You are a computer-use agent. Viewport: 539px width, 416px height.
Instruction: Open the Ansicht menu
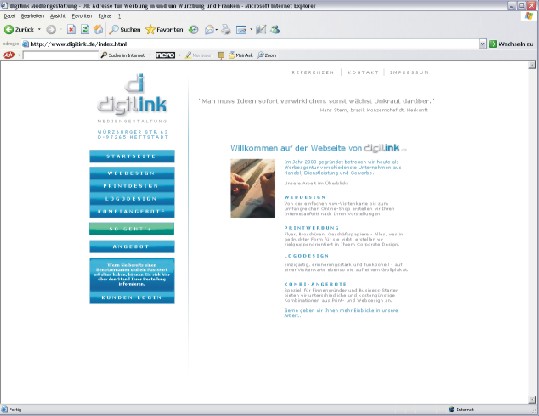[57, 16]
